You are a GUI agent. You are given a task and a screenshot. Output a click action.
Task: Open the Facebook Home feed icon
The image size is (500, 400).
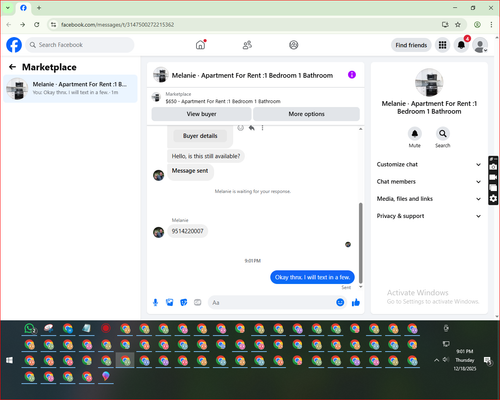200,45
